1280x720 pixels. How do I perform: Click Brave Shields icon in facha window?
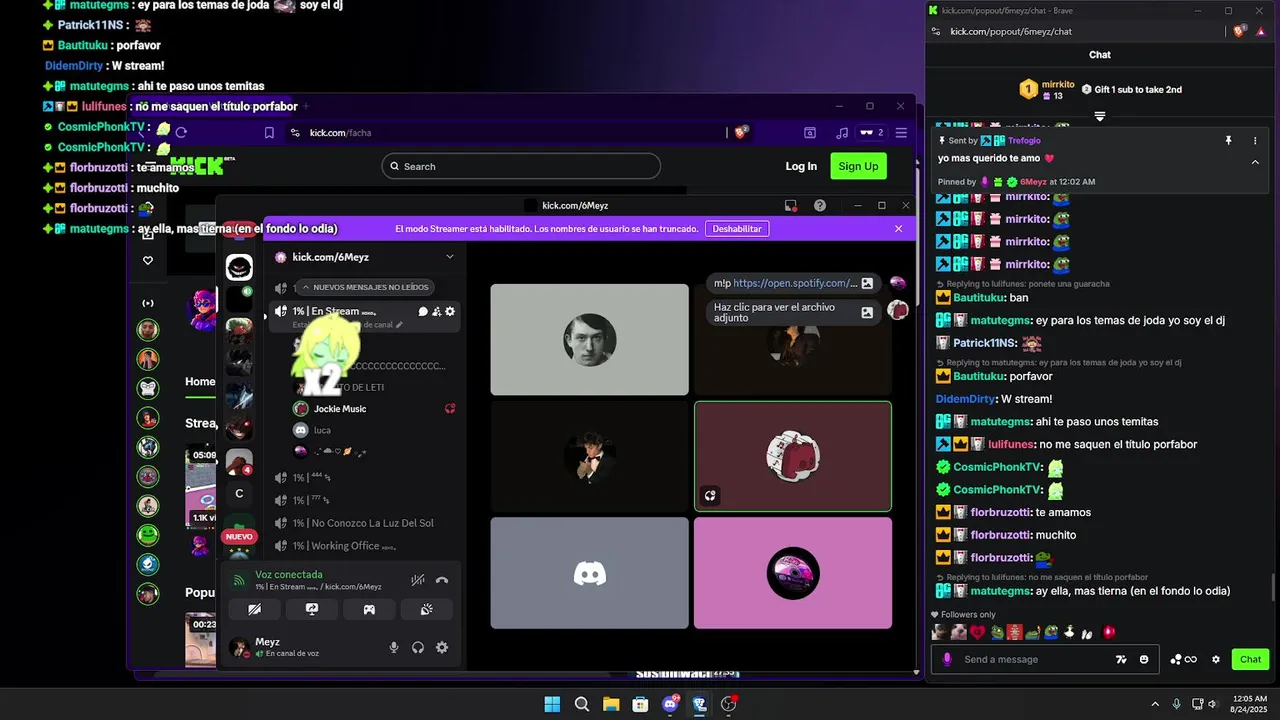click(x=741, y=132)
